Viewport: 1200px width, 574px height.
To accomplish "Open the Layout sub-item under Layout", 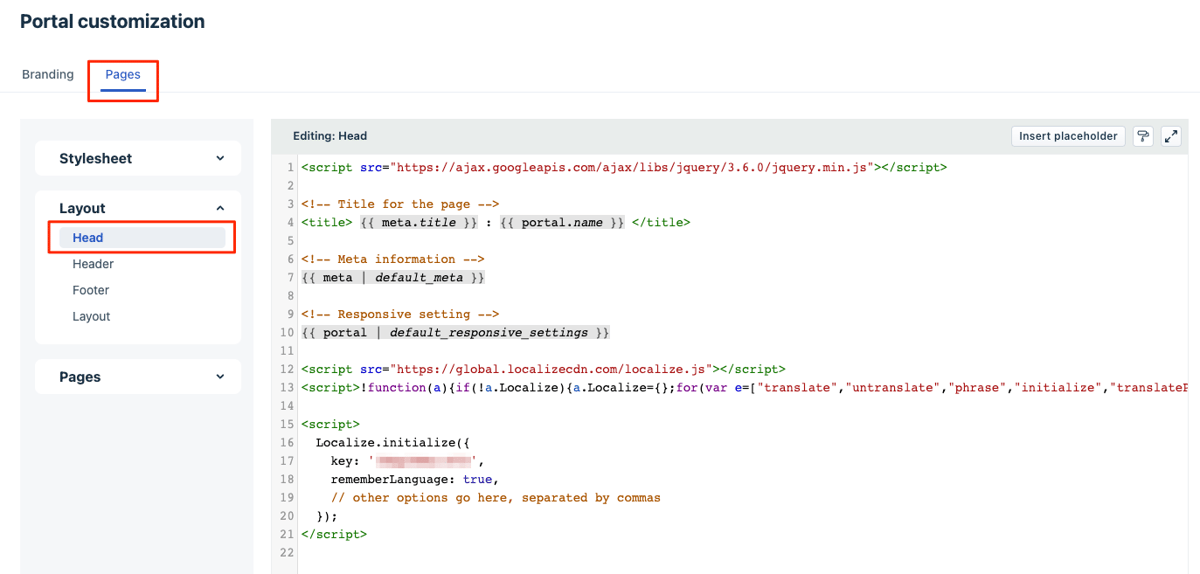I will coord(91,316).
